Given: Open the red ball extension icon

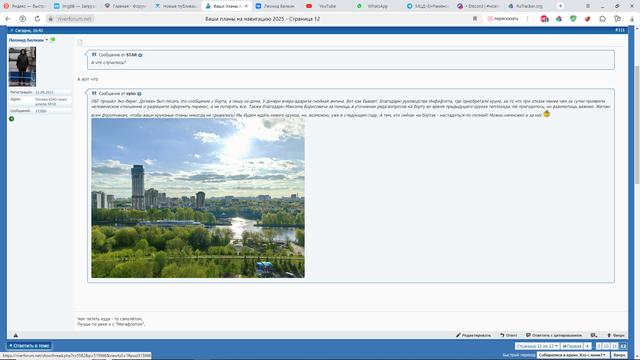Looking at the screenshot, I should (588, 19).
